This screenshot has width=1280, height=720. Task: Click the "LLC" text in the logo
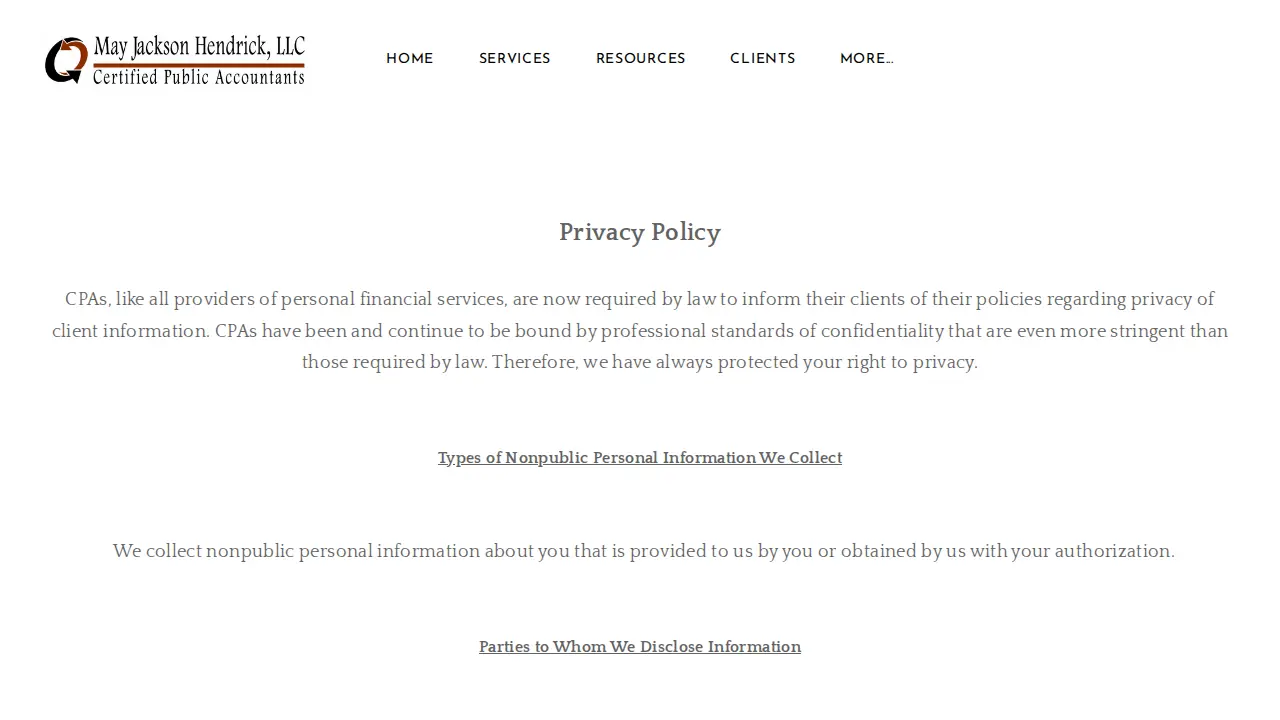coord(290,46)
